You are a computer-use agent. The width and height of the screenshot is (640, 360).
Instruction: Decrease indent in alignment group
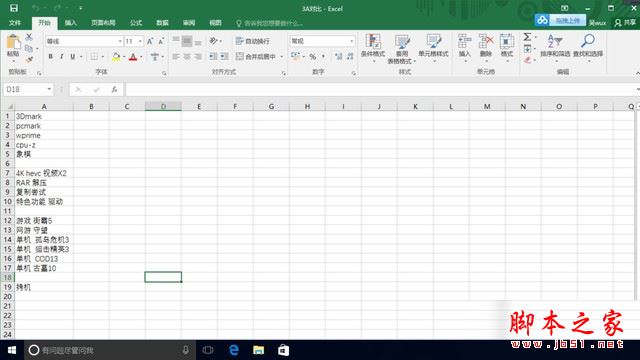213,57
